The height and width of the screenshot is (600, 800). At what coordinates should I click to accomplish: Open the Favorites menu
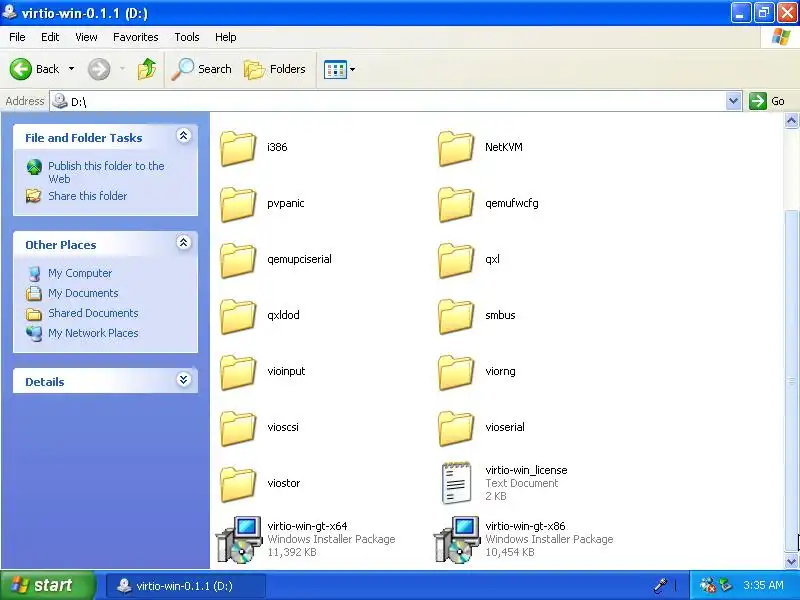(x=136, y=37)
